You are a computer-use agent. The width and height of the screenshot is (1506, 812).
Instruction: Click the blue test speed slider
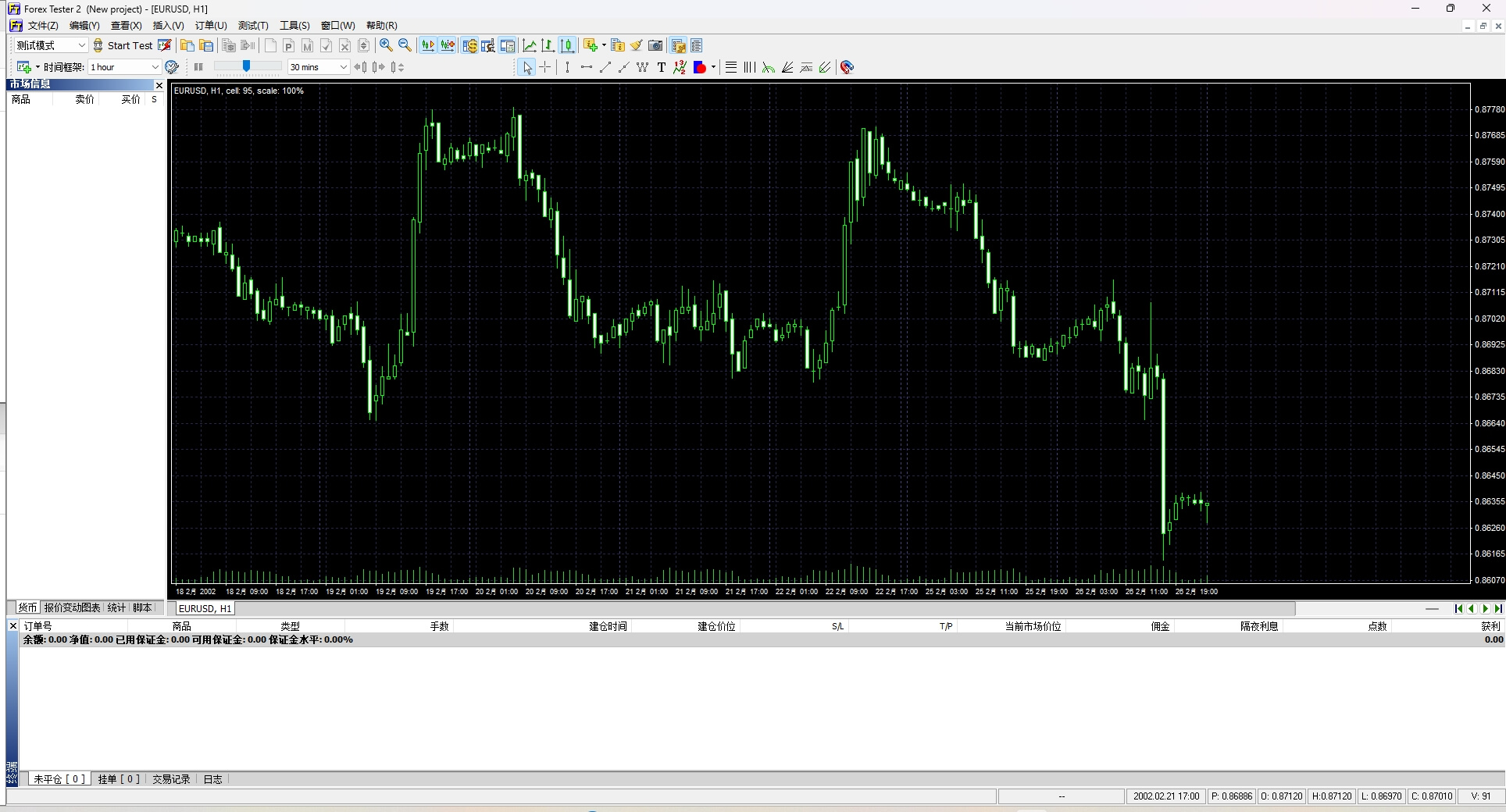click(x=246, y=67)
